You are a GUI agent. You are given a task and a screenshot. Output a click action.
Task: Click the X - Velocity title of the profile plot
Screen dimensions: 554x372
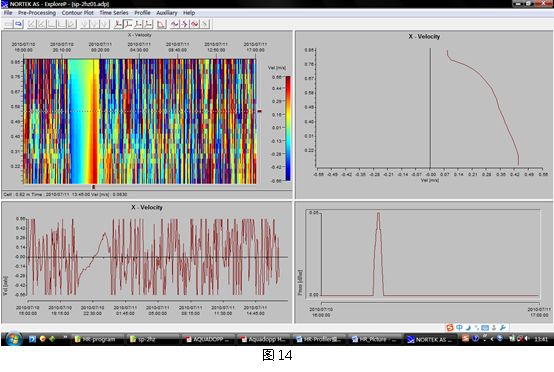pyautogui.click(x=424, y=36)
